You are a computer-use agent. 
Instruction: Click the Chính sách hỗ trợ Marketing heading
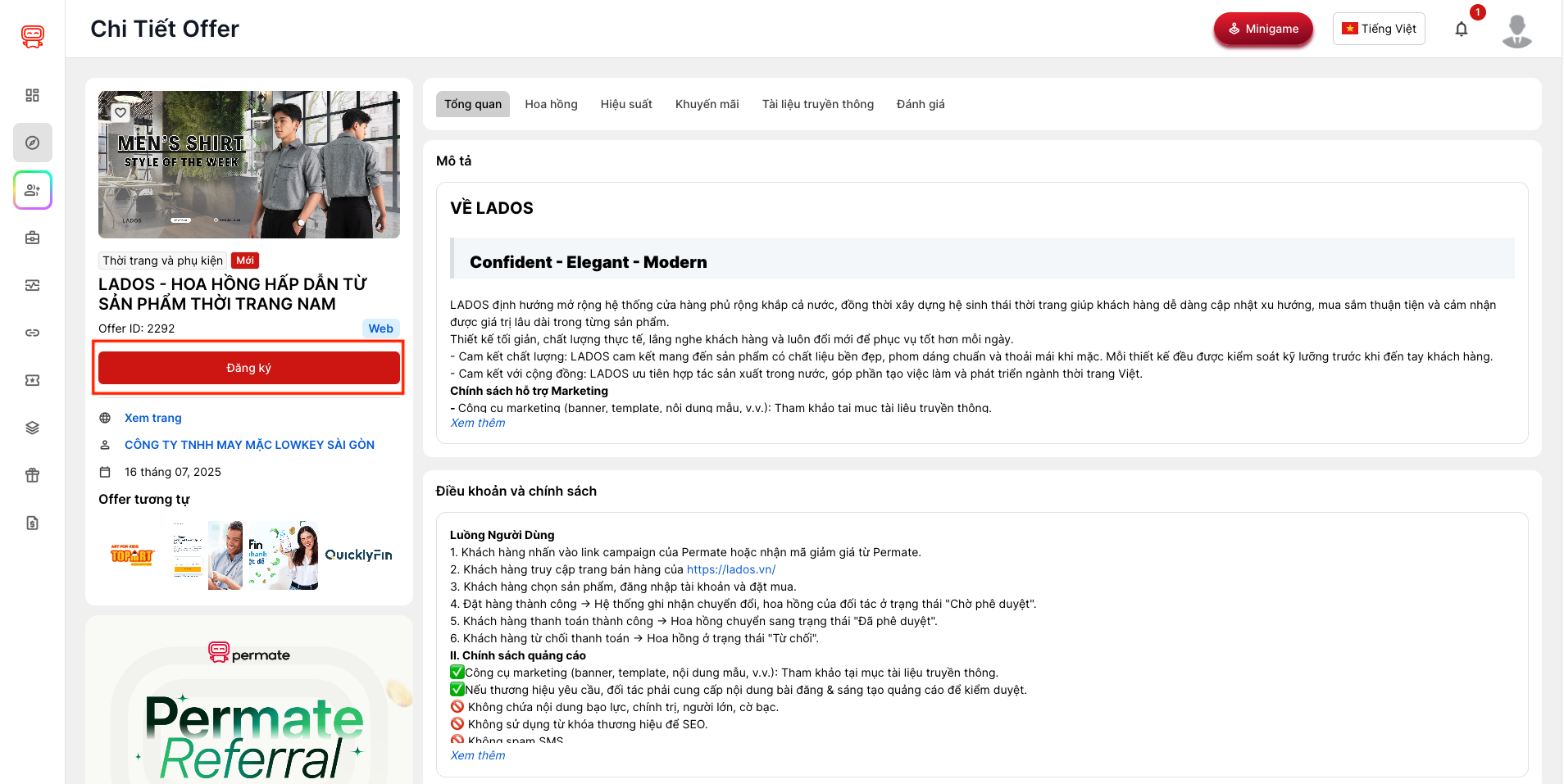click(x=529, y=391)
